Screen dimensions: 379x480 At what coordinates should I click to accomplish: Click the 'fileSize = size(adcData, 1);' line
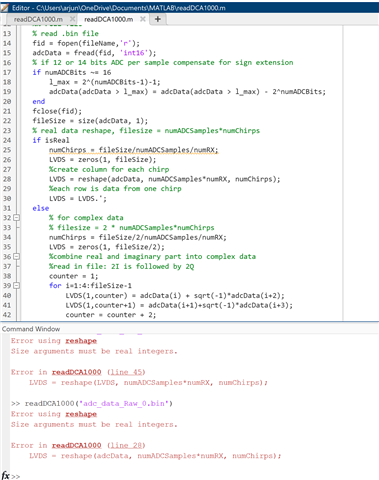(x=90, y=121)
